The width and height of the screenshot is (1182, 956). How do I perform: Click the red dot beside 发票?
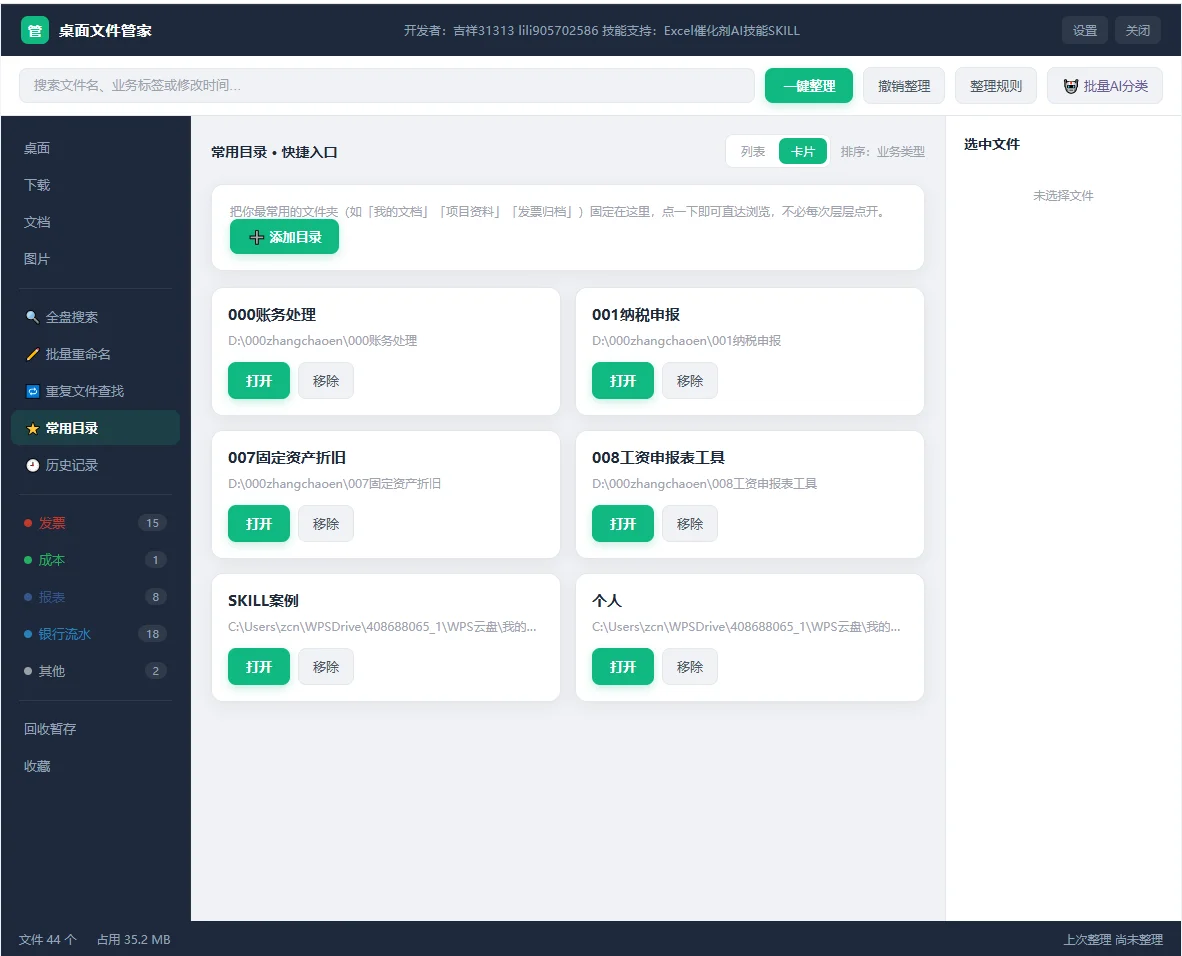tap(28, 522)
